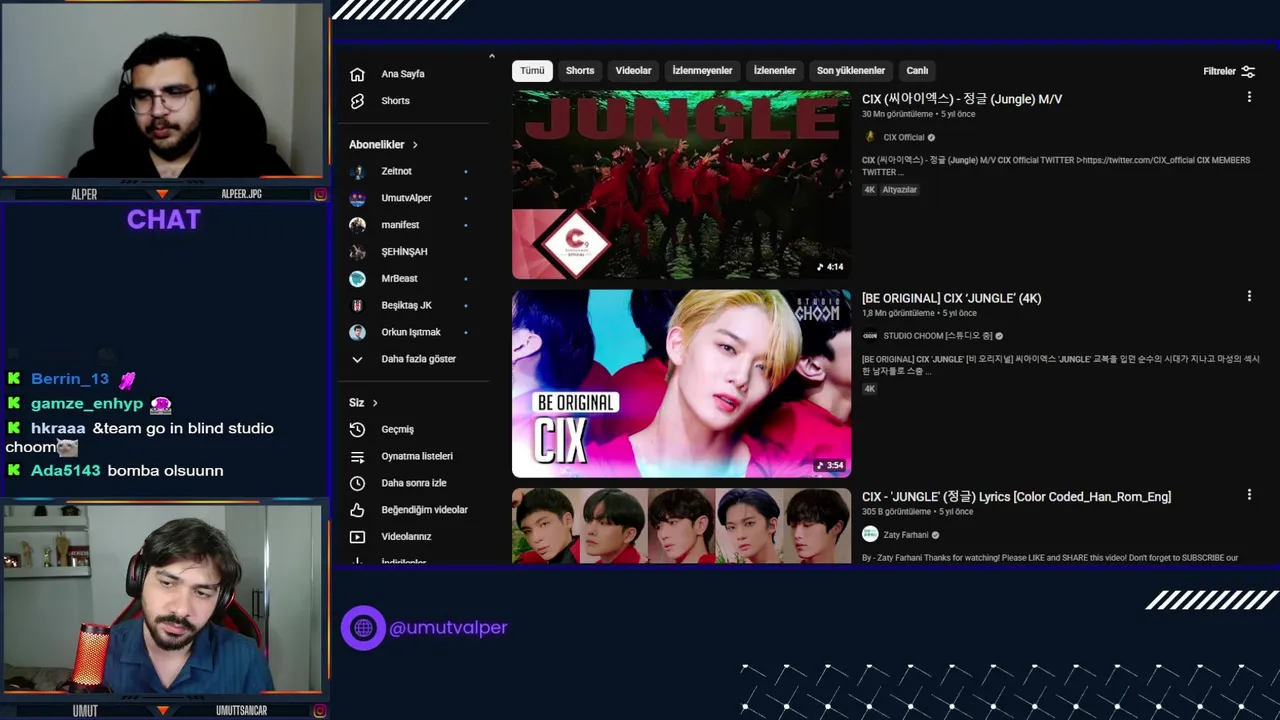Open CIX JUNGLE Lyrics Color Coded title

(x=1016, y=497)
